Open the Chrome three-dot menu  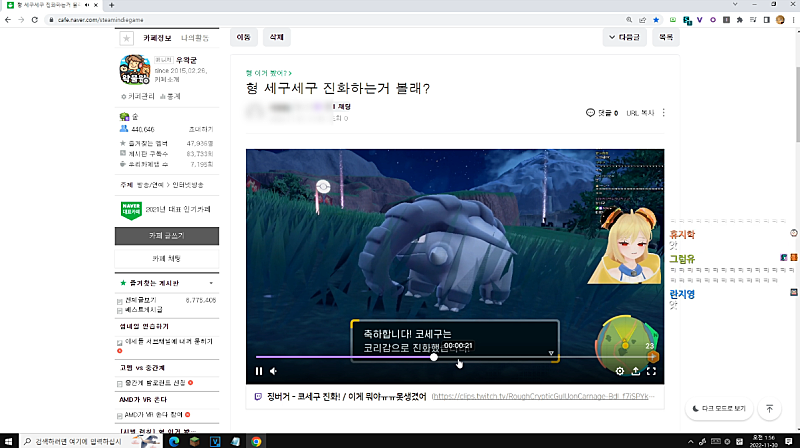[x=793, y=20]
